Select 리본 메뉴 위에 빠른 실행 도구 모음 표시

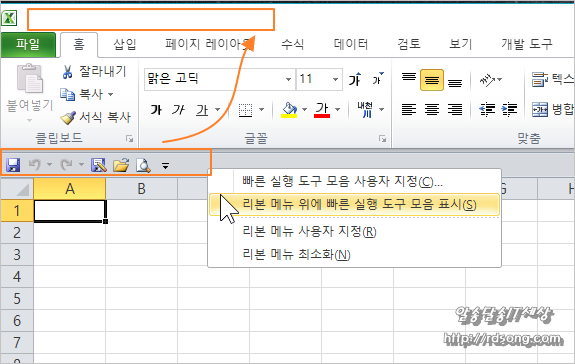354,204
